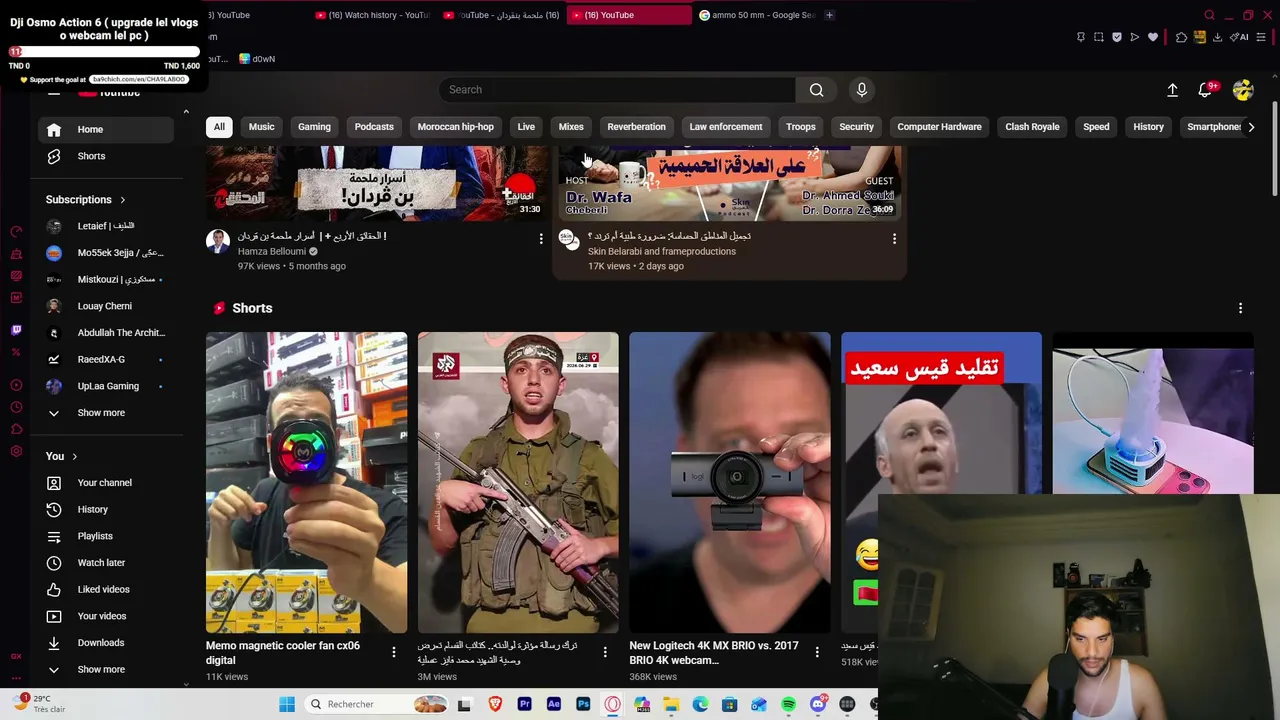Open the YouTube create upload icon

(1172, 90)
